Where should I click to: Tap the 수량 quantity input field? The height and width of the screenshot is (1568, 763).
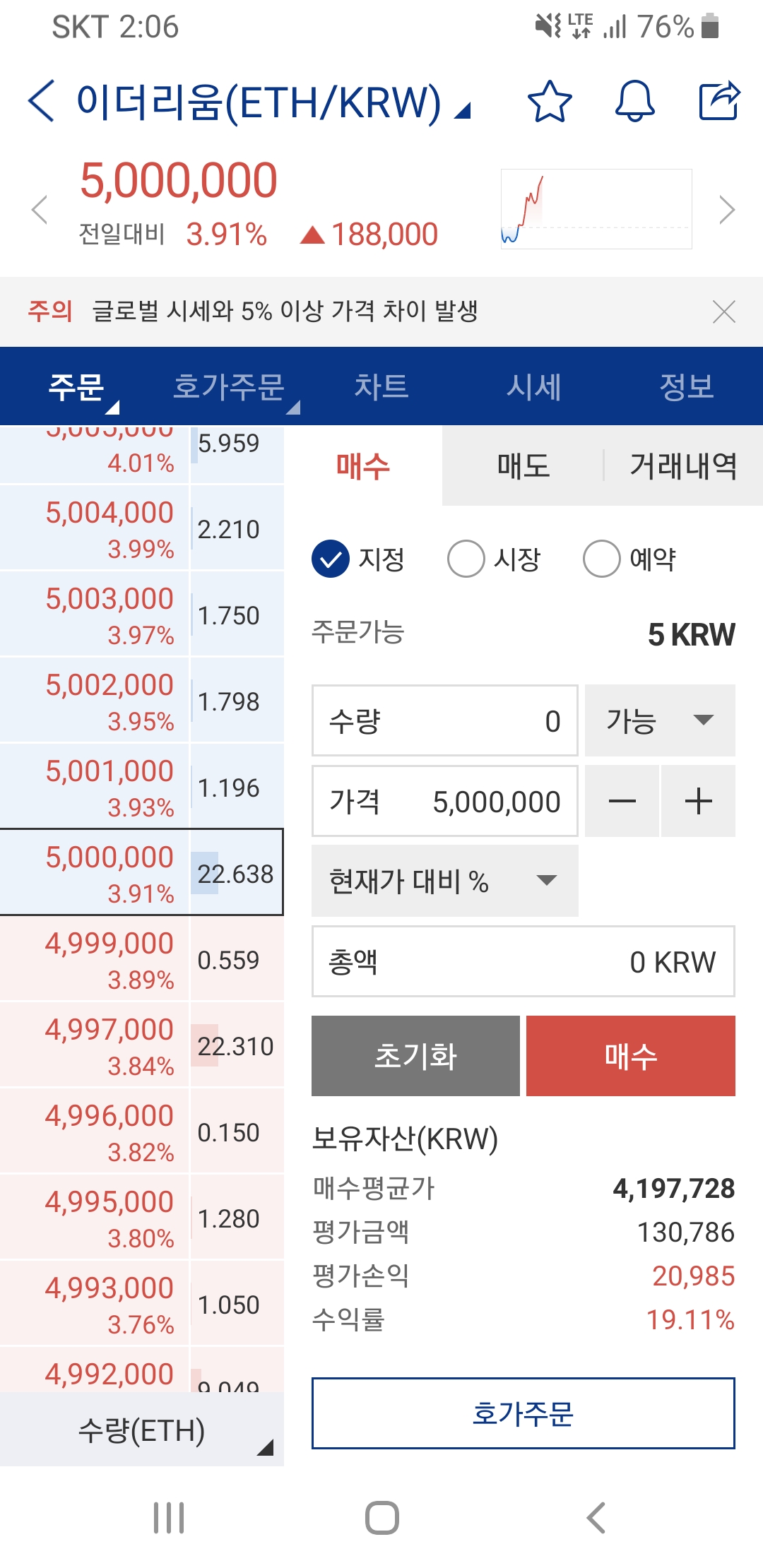click(444, 720)
